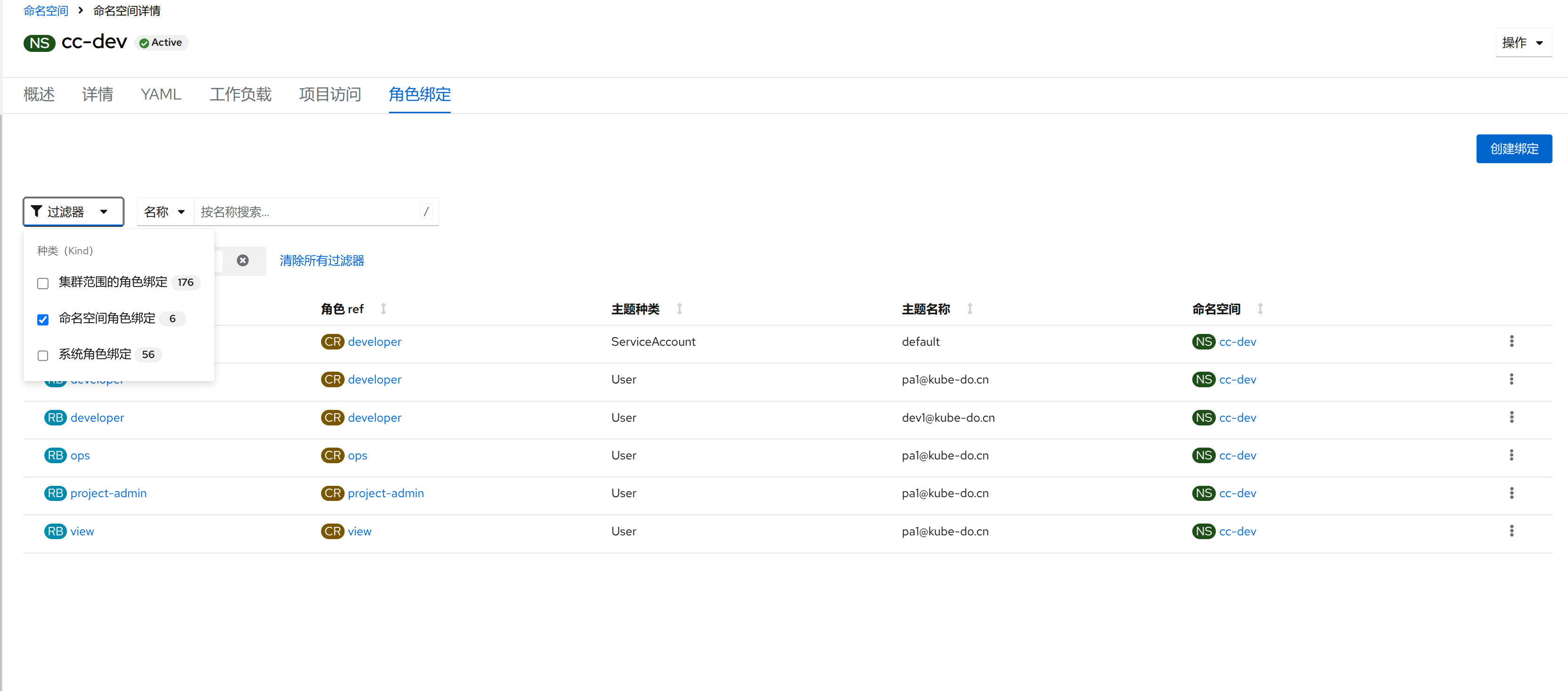The image size is (1568, 691).
Task: Sort by the 主题名称 column icon
Action: coord(970,309)
